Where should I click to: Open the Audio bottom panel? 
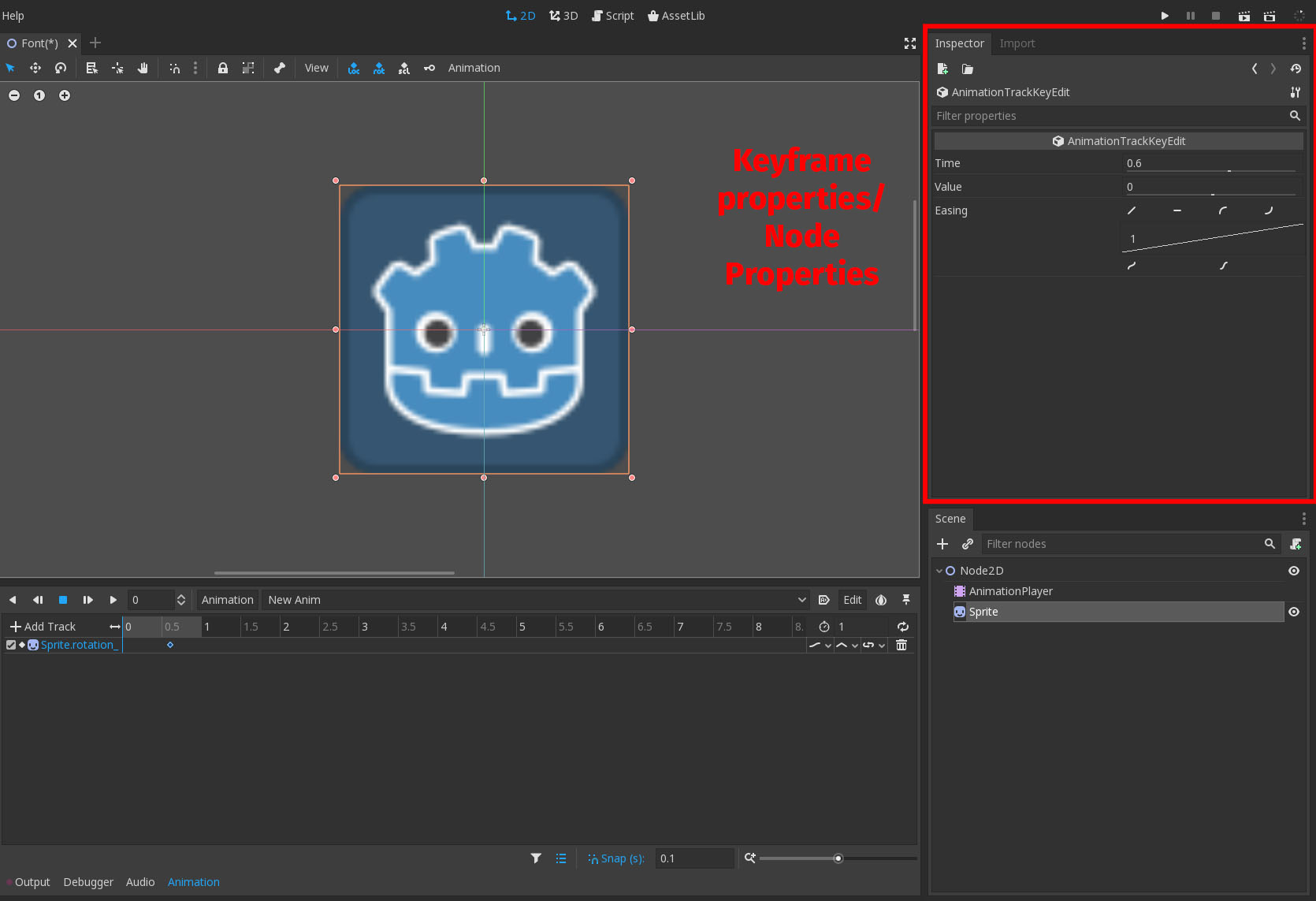(140, 882)
